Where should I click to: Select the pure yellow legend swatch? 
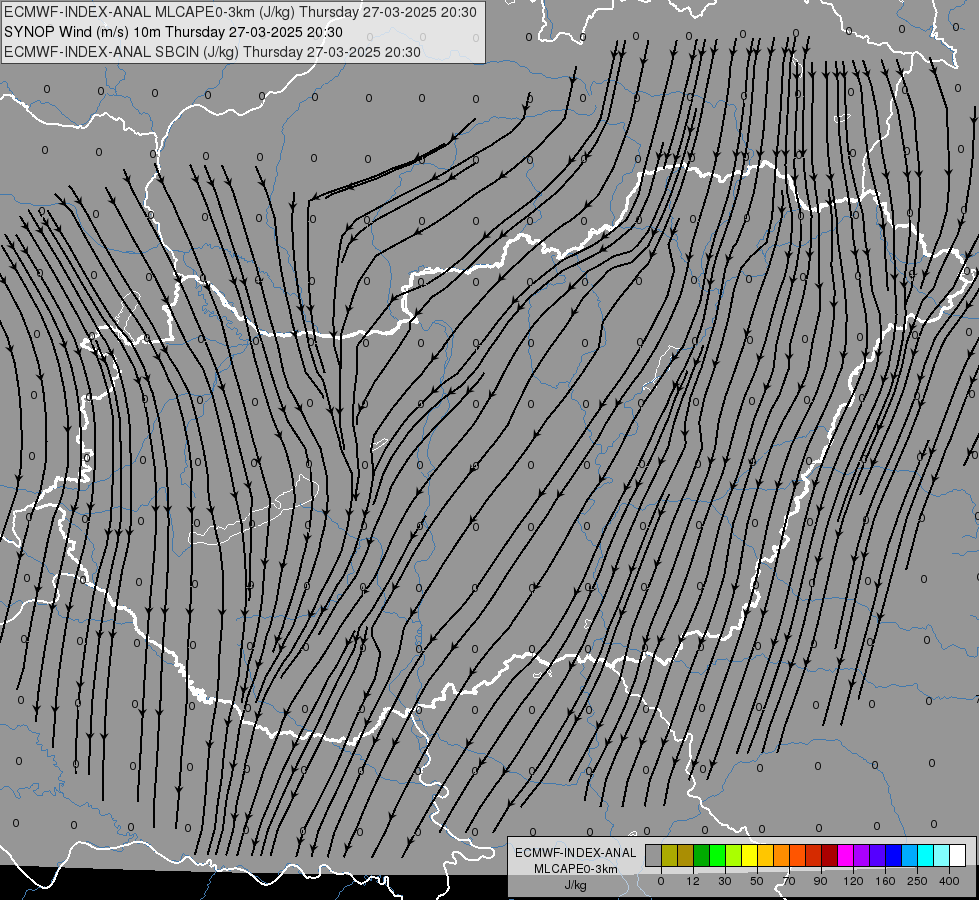pos(749,855)
